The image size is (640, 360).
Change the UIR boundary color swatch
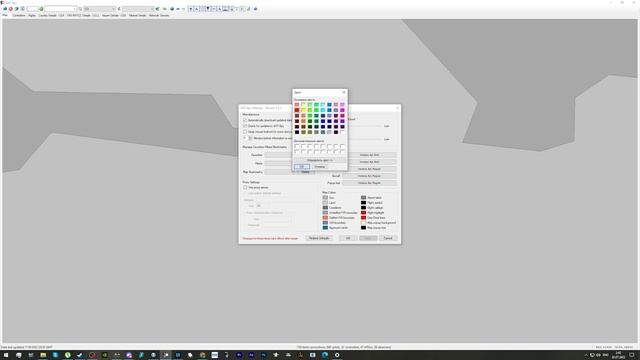pos(325,223)
